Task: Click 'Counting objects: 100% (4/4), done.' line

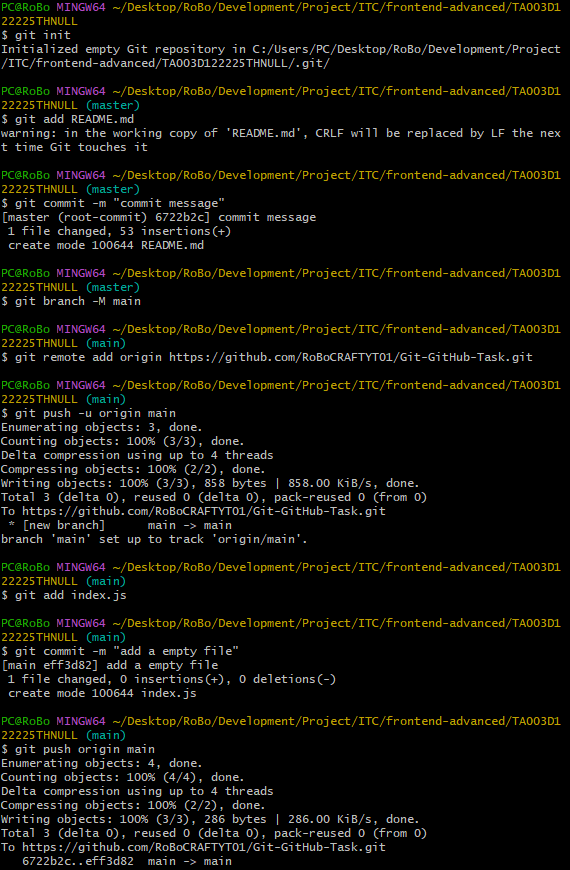Action: (x=123, y=777)
